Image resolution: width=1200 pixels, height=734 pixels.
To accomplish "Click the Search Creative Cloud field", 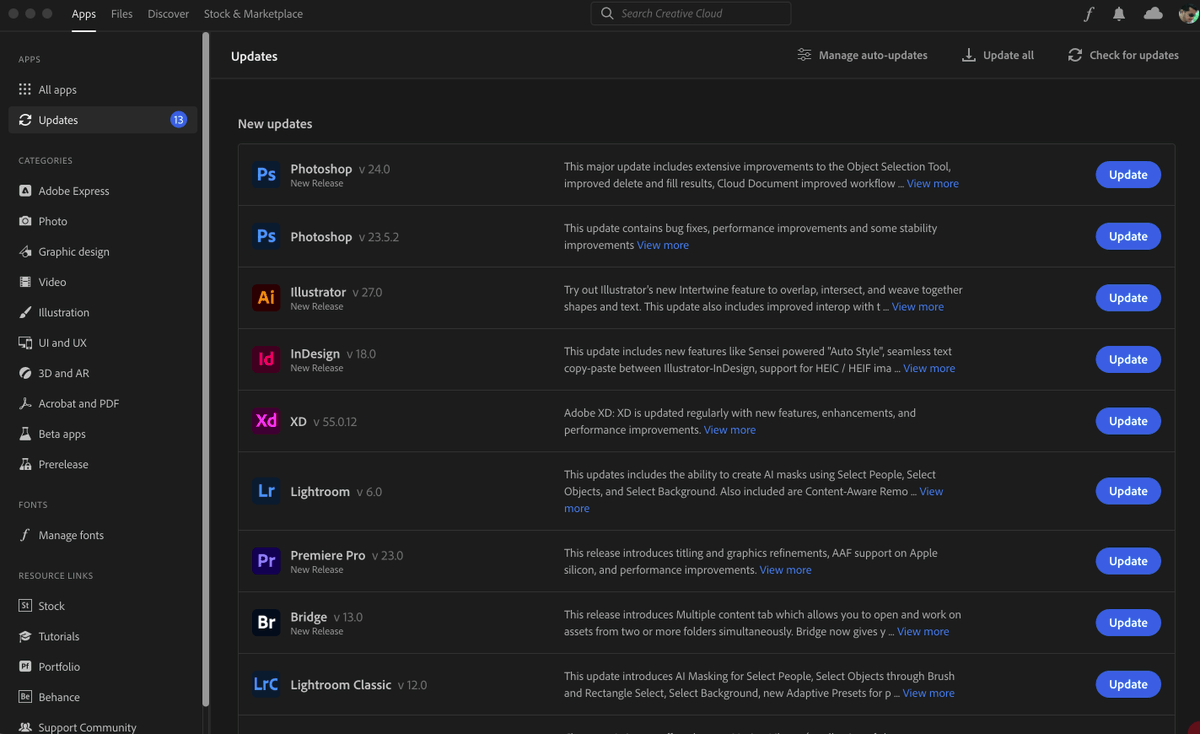I will coord(691,14).
